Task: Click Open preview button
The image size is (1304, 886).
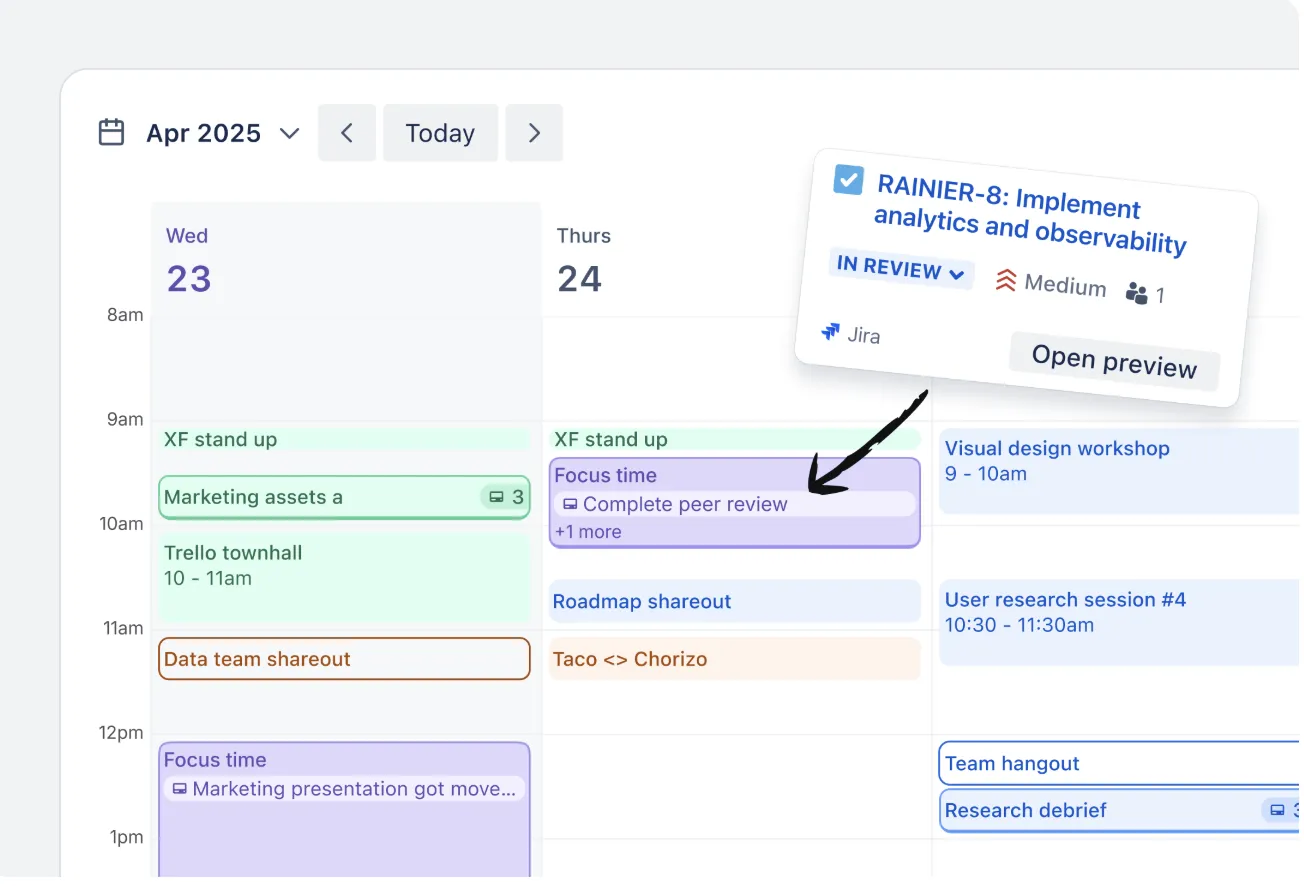Action: coord(1114,361)
